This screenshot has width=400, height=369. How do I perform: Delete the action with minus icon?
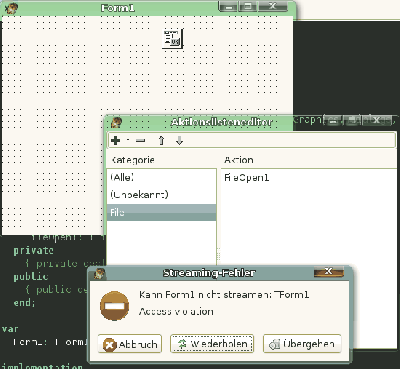click(x=141, y=140)
